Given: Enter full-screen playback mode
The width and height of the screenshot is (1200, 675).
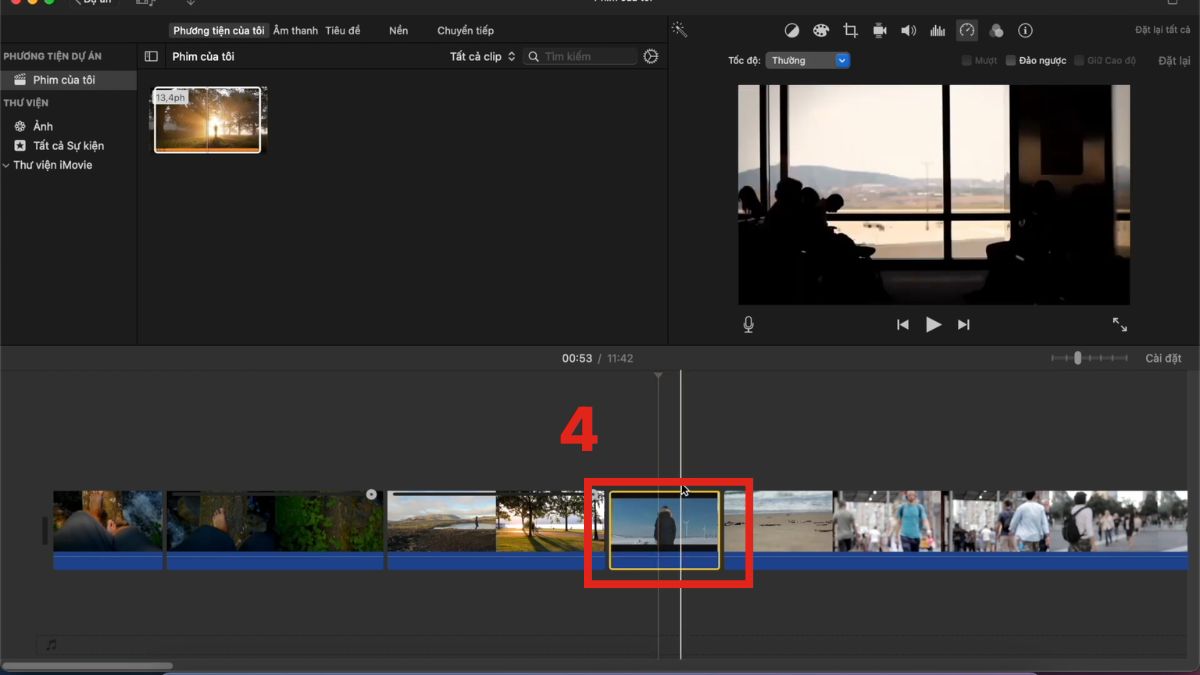Looking at the screenshot, I should [x=1120, y=325].
